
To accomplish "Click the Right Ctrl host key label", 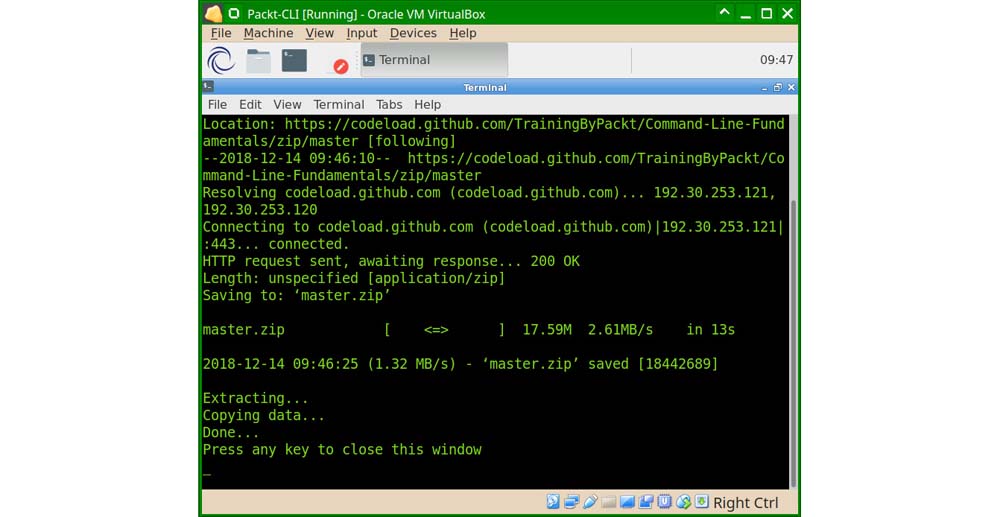I will pyautogui.click(x=746, y=502).
